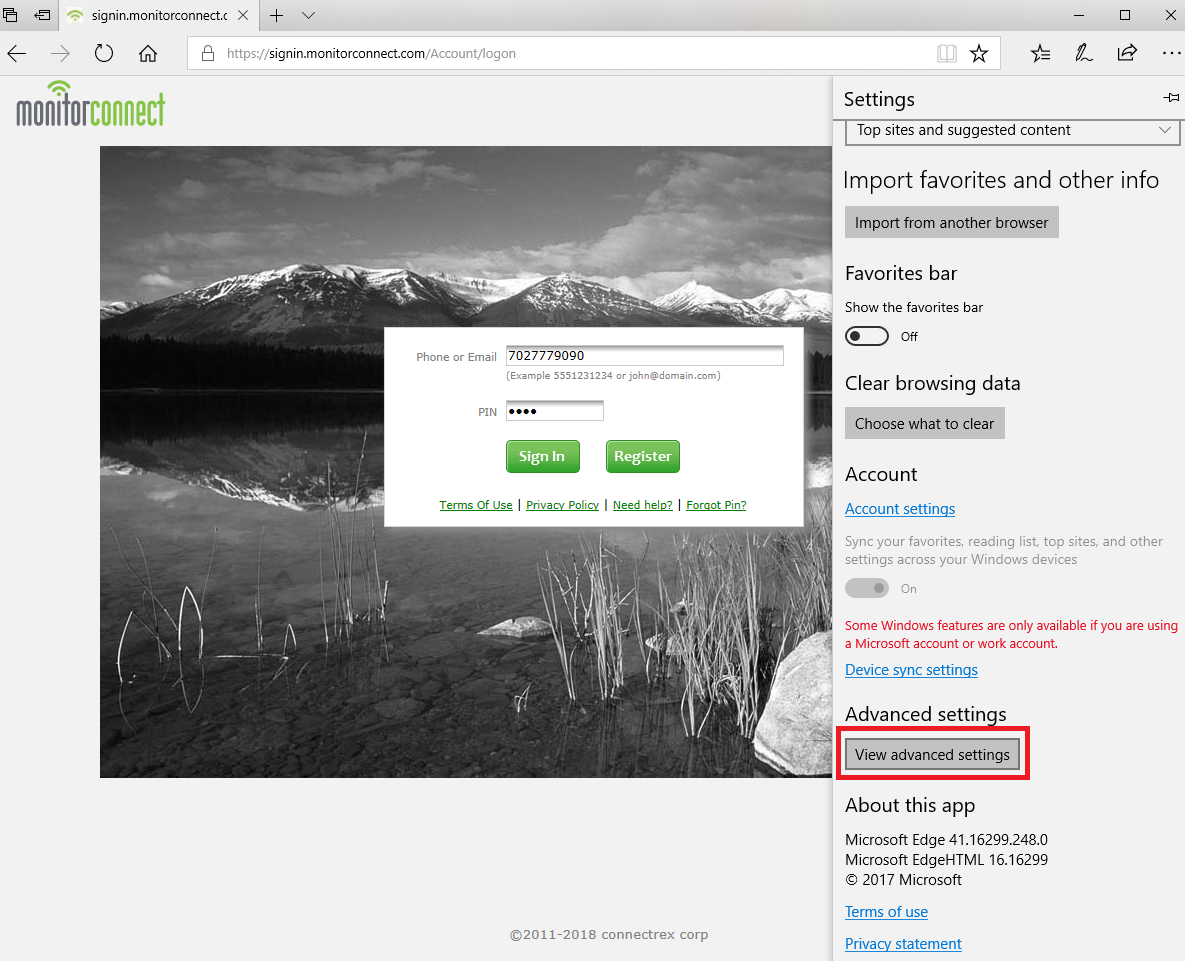Open the Settings and more ellipsis menu
Screen dimensions: 1185x961
[x=1170, y=53]
